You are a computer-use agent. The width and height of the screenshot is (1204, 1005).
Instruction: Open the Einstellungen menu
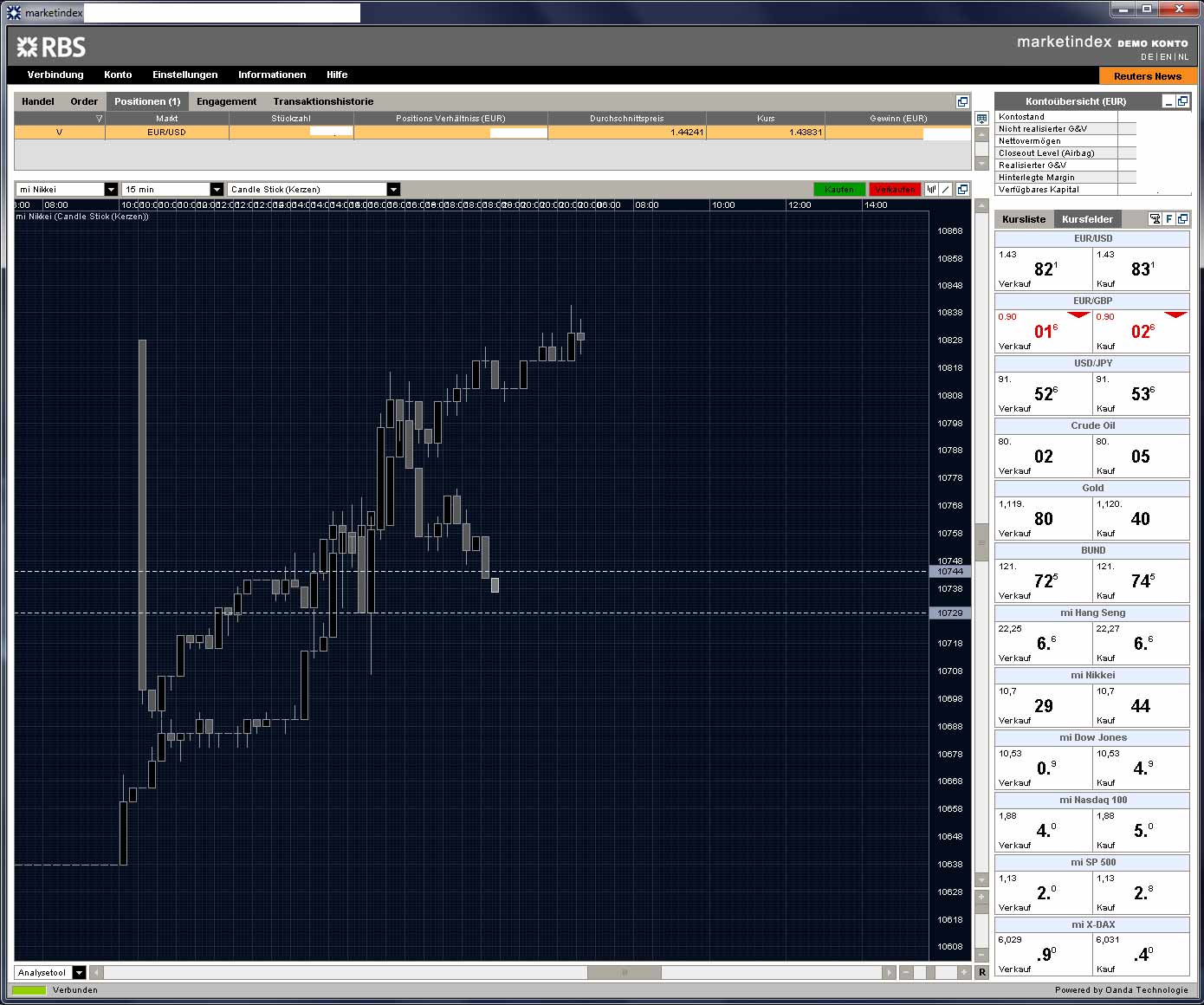[185, 75]
